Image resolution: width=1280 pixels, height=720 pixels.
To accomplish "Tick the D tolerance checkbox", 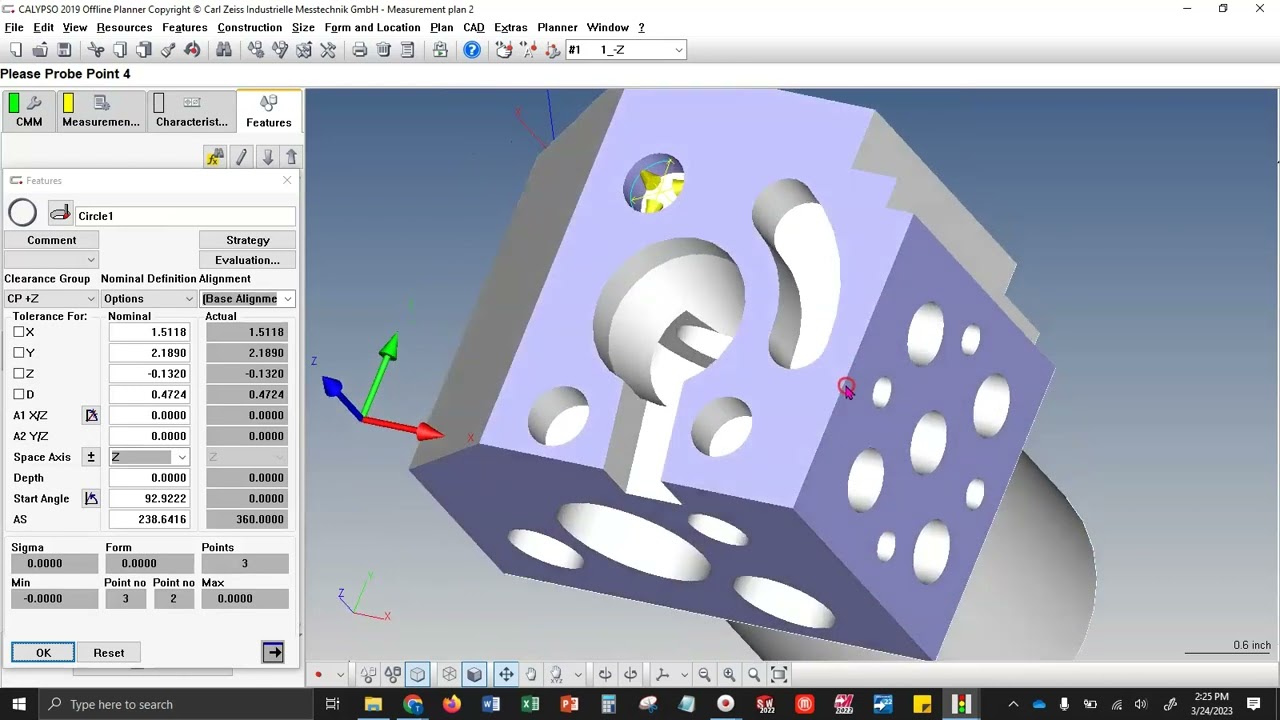I will (x=19, y=395).
